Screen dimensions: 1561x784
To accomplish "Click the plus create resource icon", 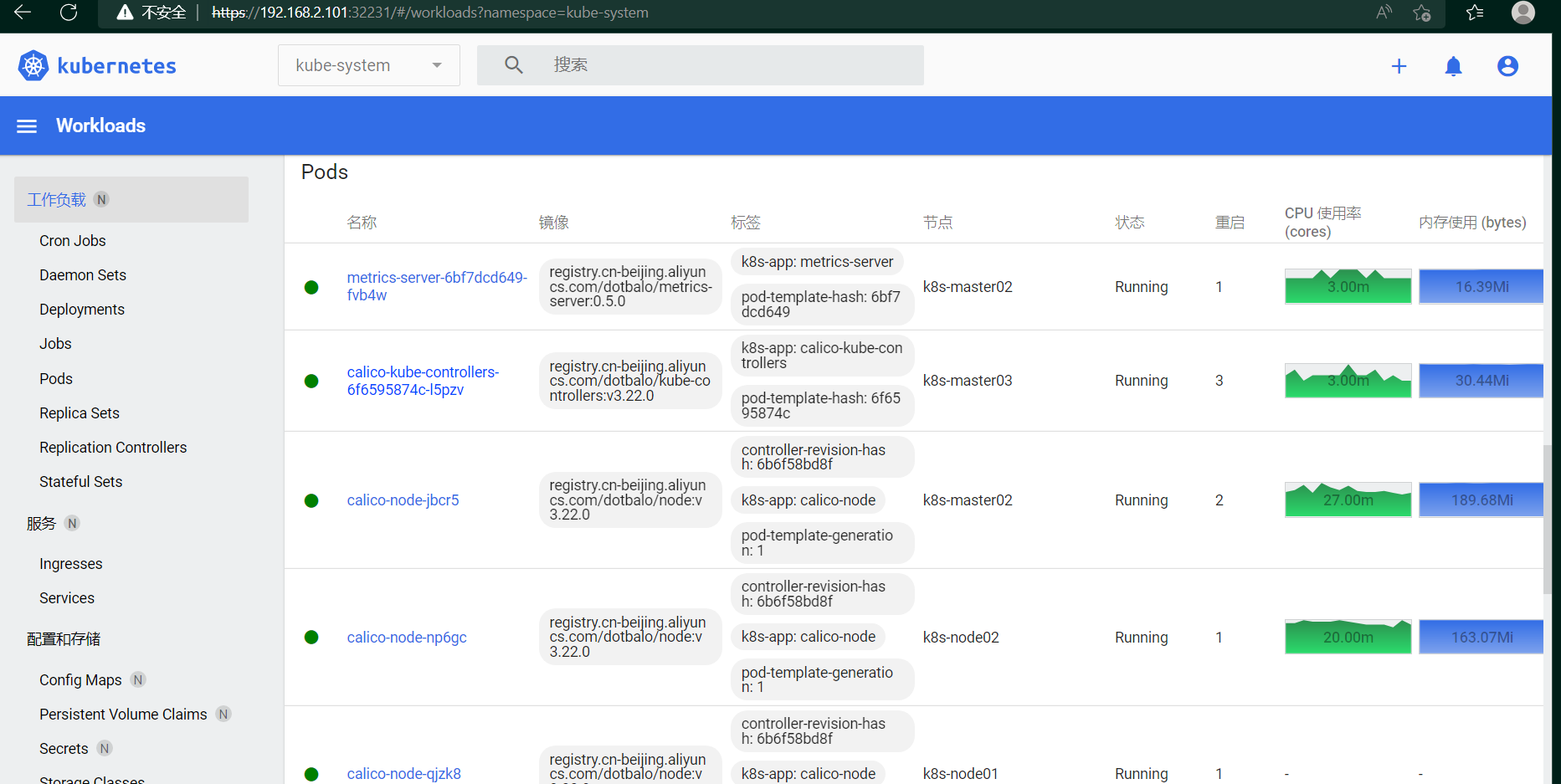I will (x=1399, y=66).
